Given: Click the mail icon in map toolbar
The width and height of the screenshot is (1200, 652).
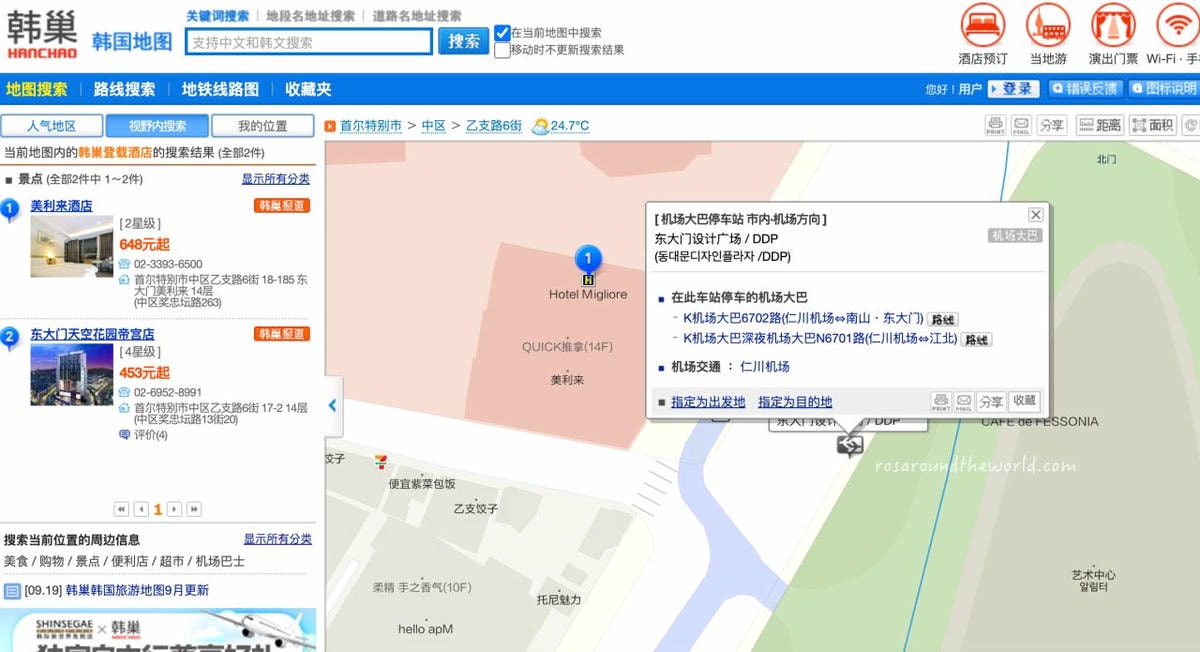Looking at the screenshot, I should coord(1021,125).
